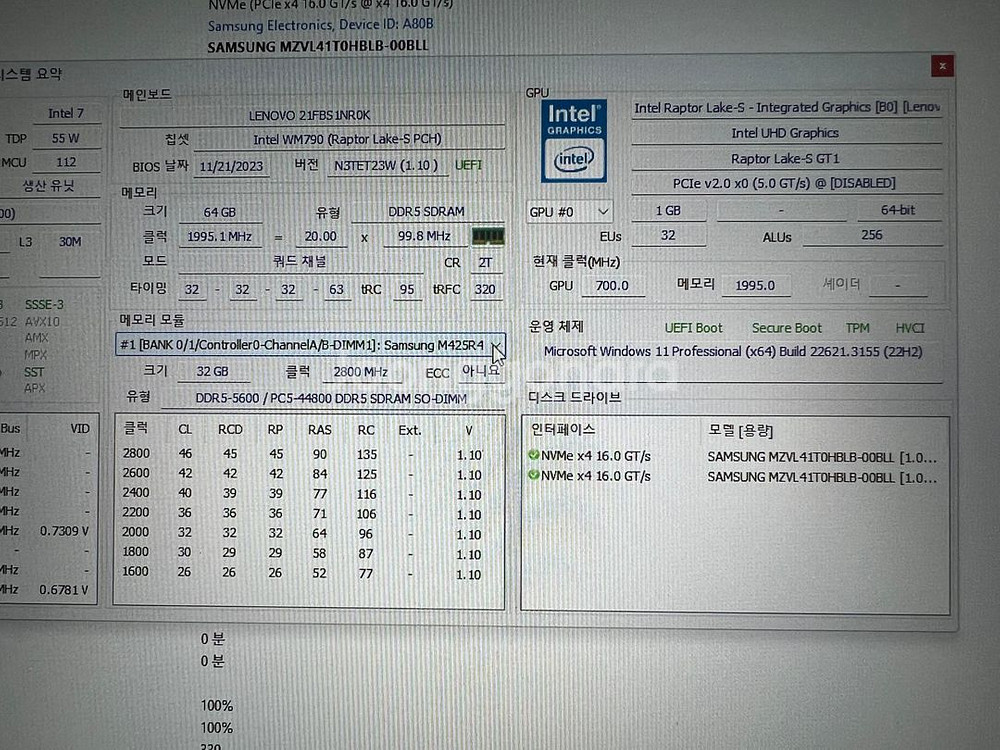Image resolution: width=1000 pixels, height=750 pixels.
Task: Click the L3 30M cache value
Action: [x=70, y=242]
